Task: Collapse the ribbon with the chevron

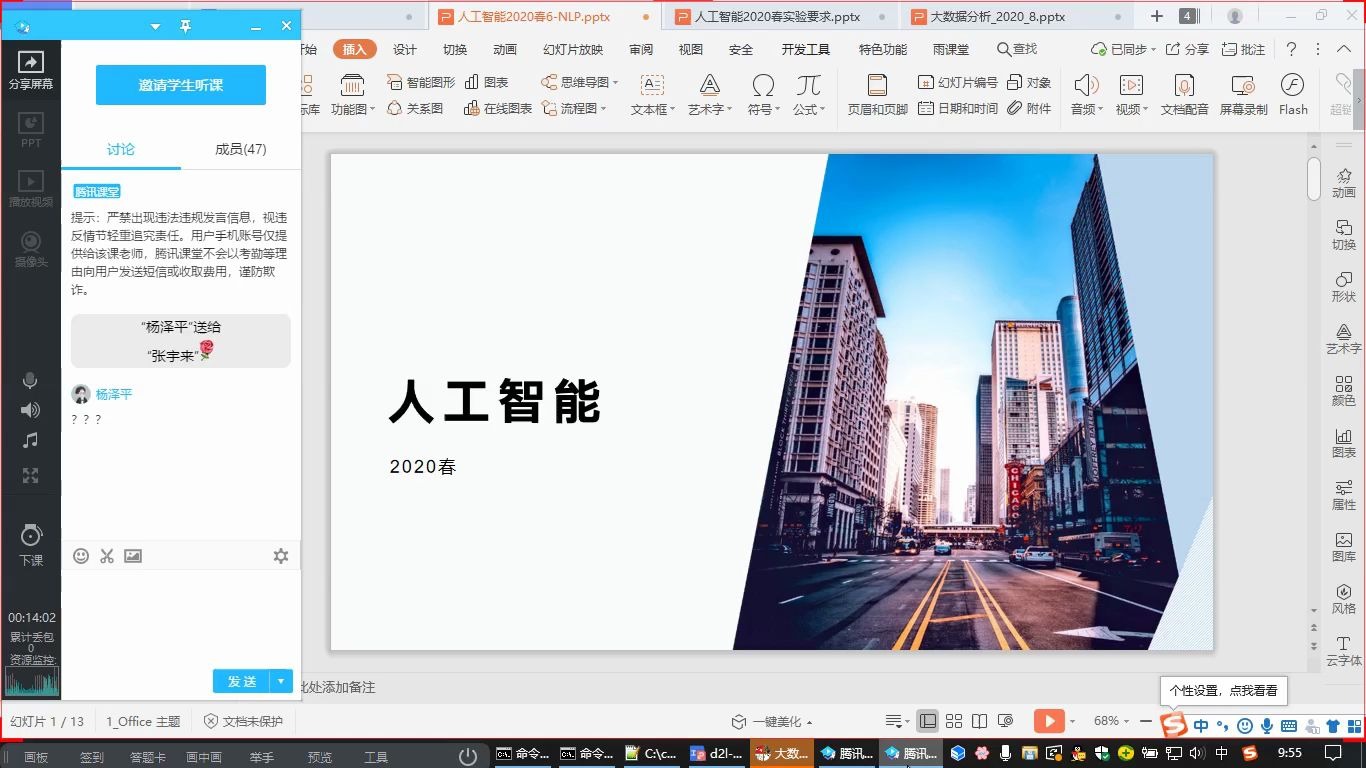Action: [1345, 49]
